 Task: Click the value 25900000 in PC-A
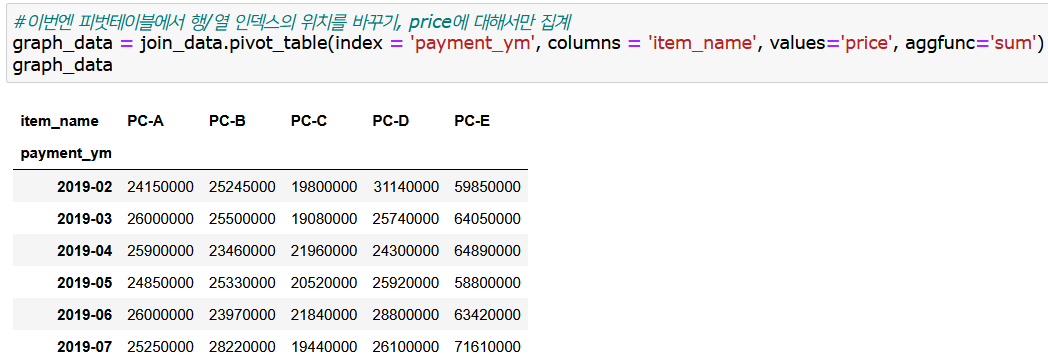click(x=160, y=250)
